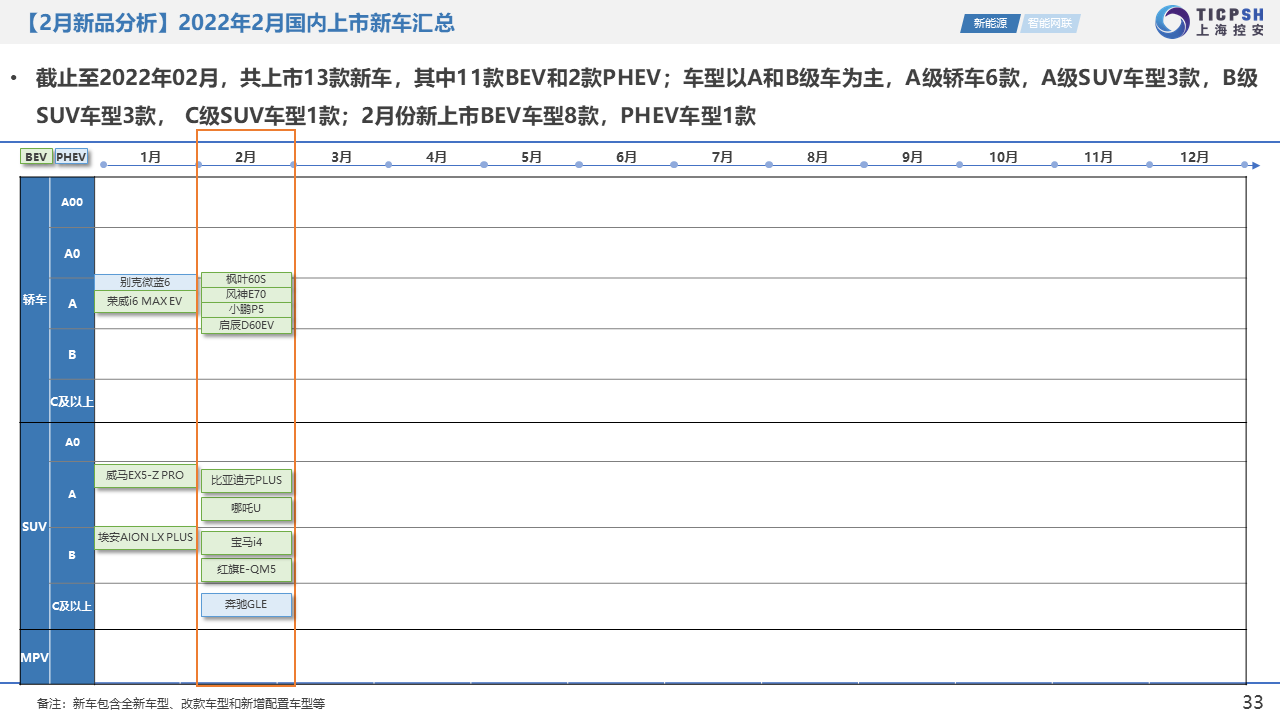Click the 红旗E-QM5 model box
This screenshot has width=1280, height=720.
[x=246, y=569]
